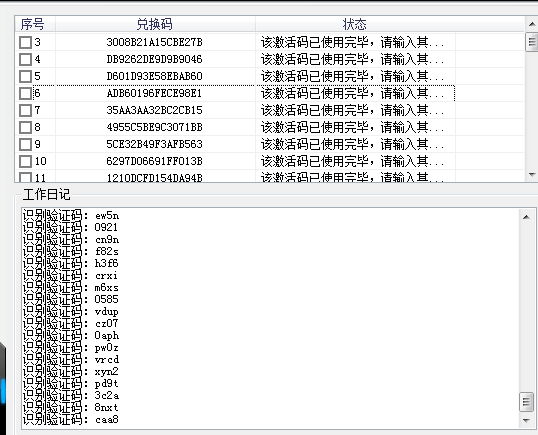538x435 pixels.
Task: Select code 1210DCFD154DA94B
Action: click(x=154, y=178)
